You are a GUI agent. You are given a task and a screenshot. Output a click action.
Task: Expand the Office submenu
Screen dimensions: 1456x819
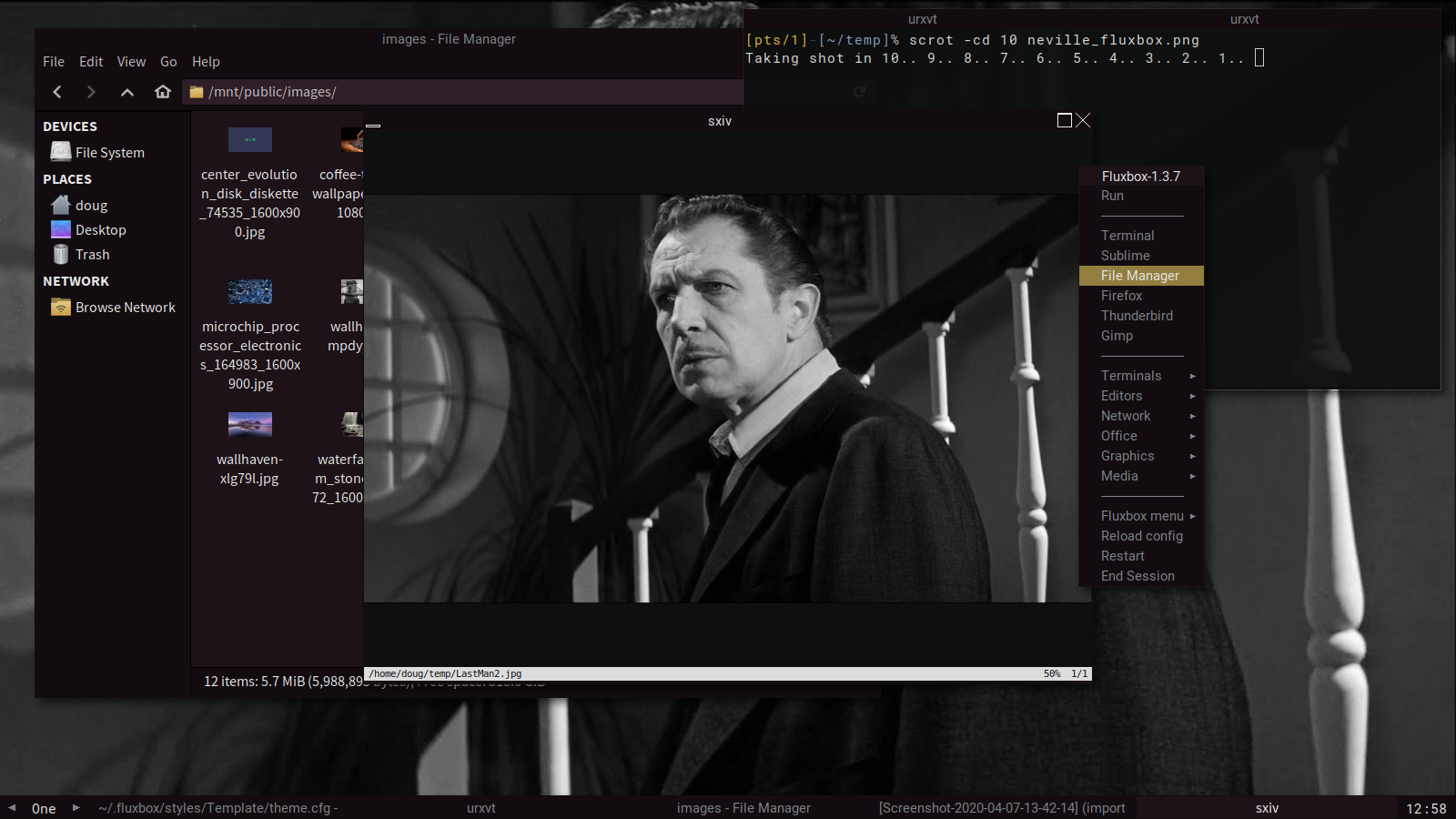1141,436
